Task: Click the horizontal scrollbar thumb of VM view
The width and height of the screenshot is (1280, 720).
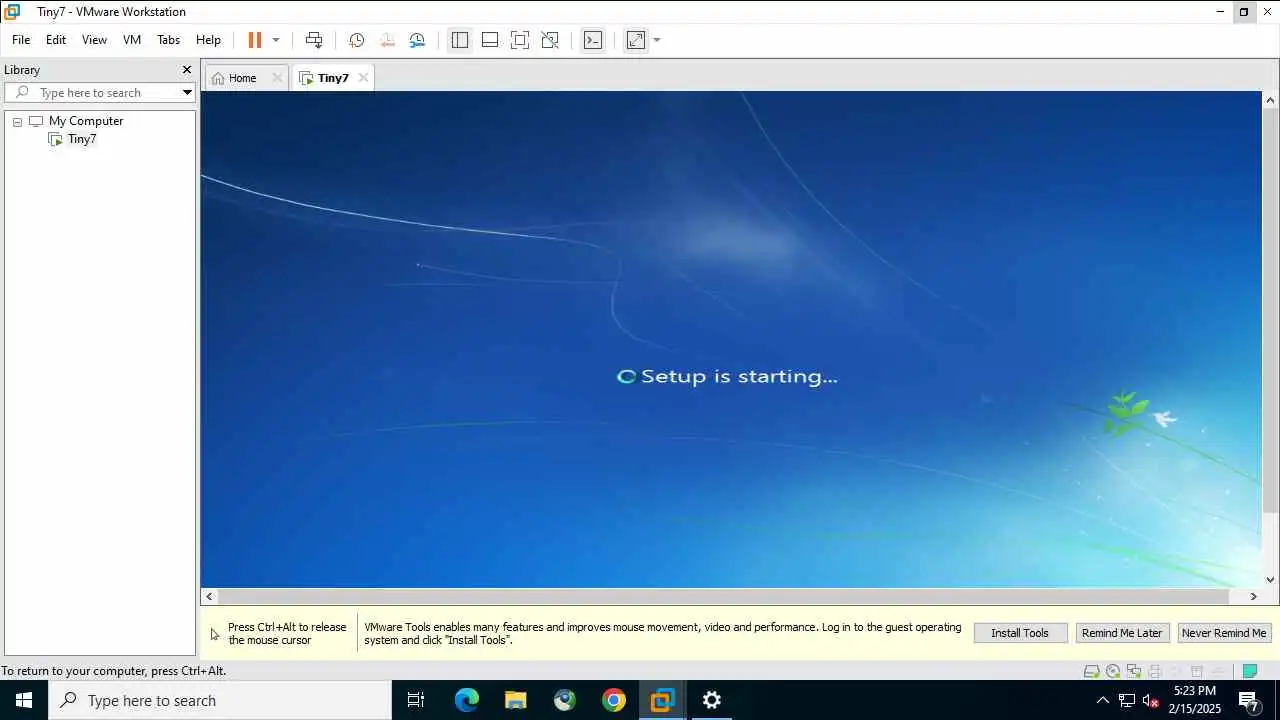Action: tap(722, 596)
